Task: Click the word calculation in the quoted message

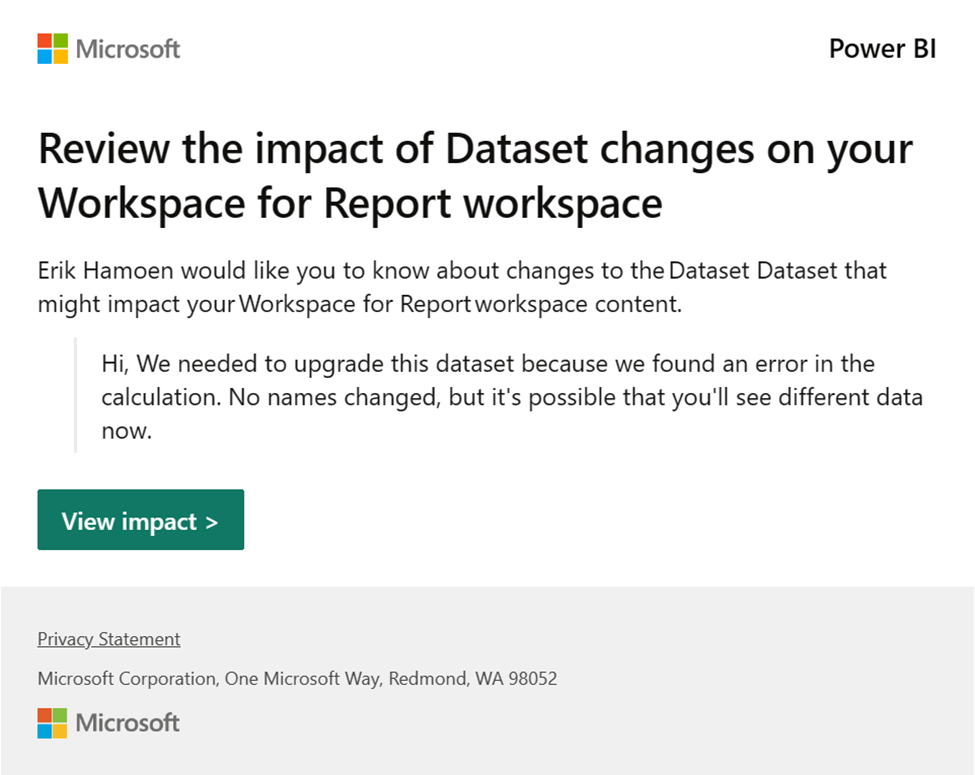Action: 160,397
